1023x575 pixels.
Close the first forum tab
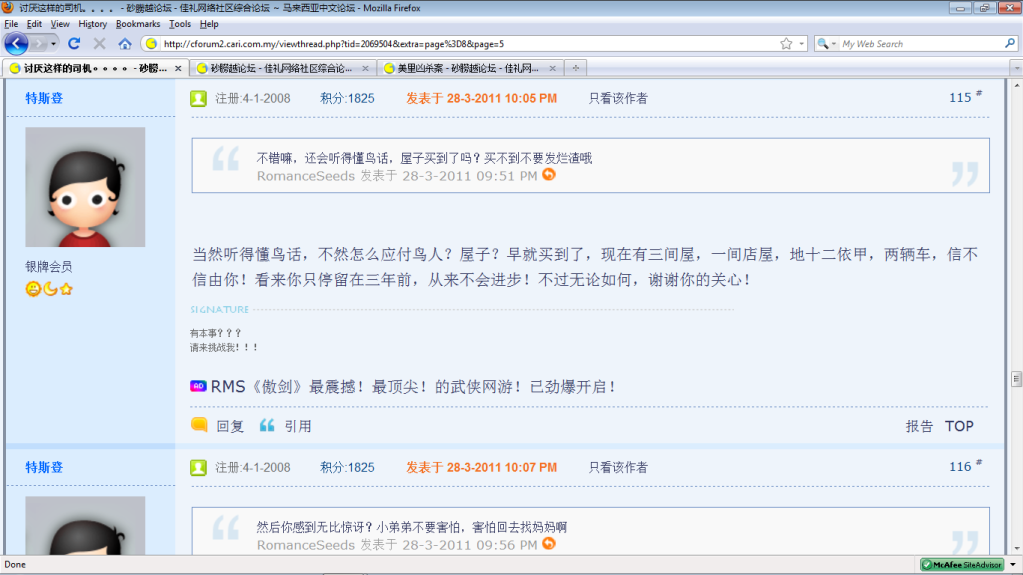[179, 69]
